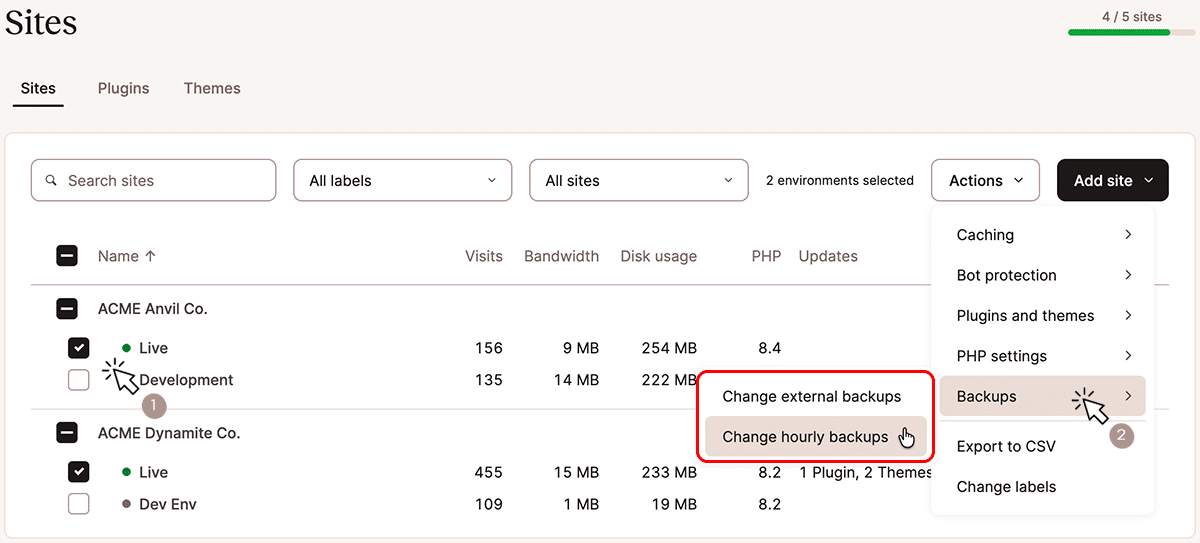Click the 14 MB bandwidth value
The width and height of the screenshot is (1200, 543).
click(x=577, y=380)
